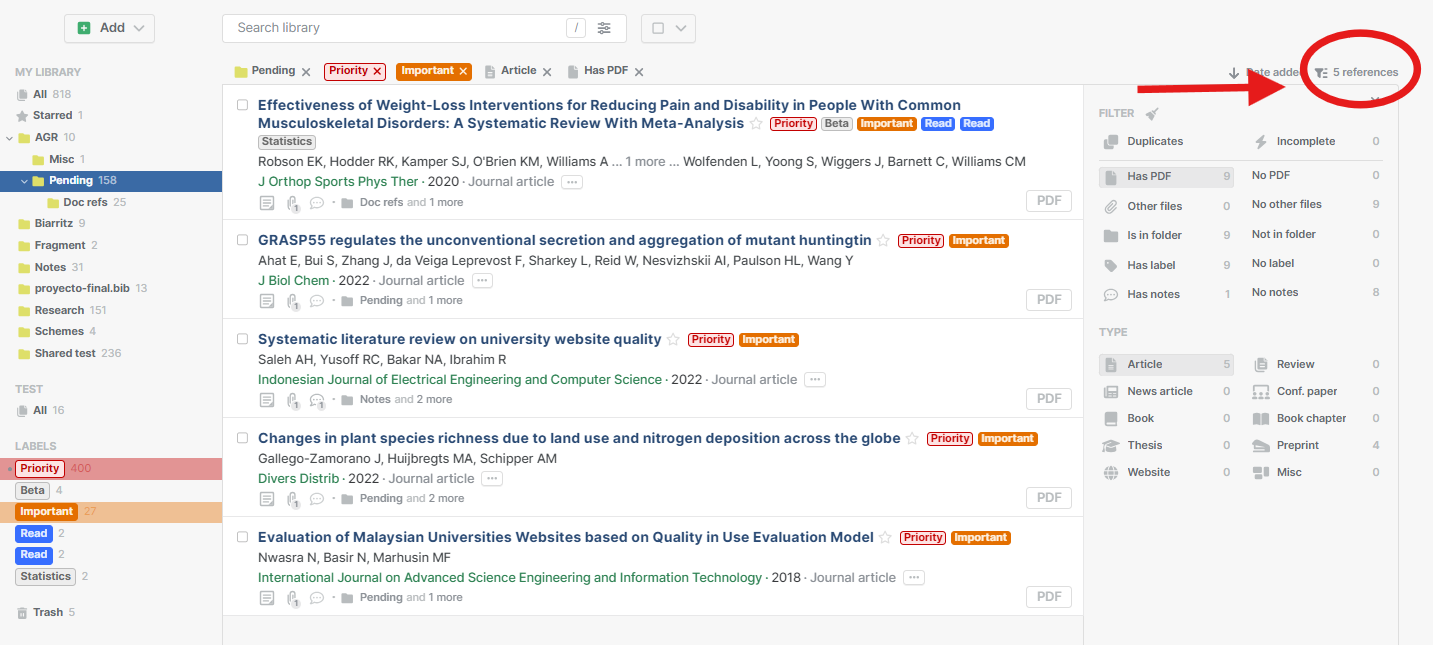
Task: Open advanced search options sliders icon
Action: tap(604, 28)
